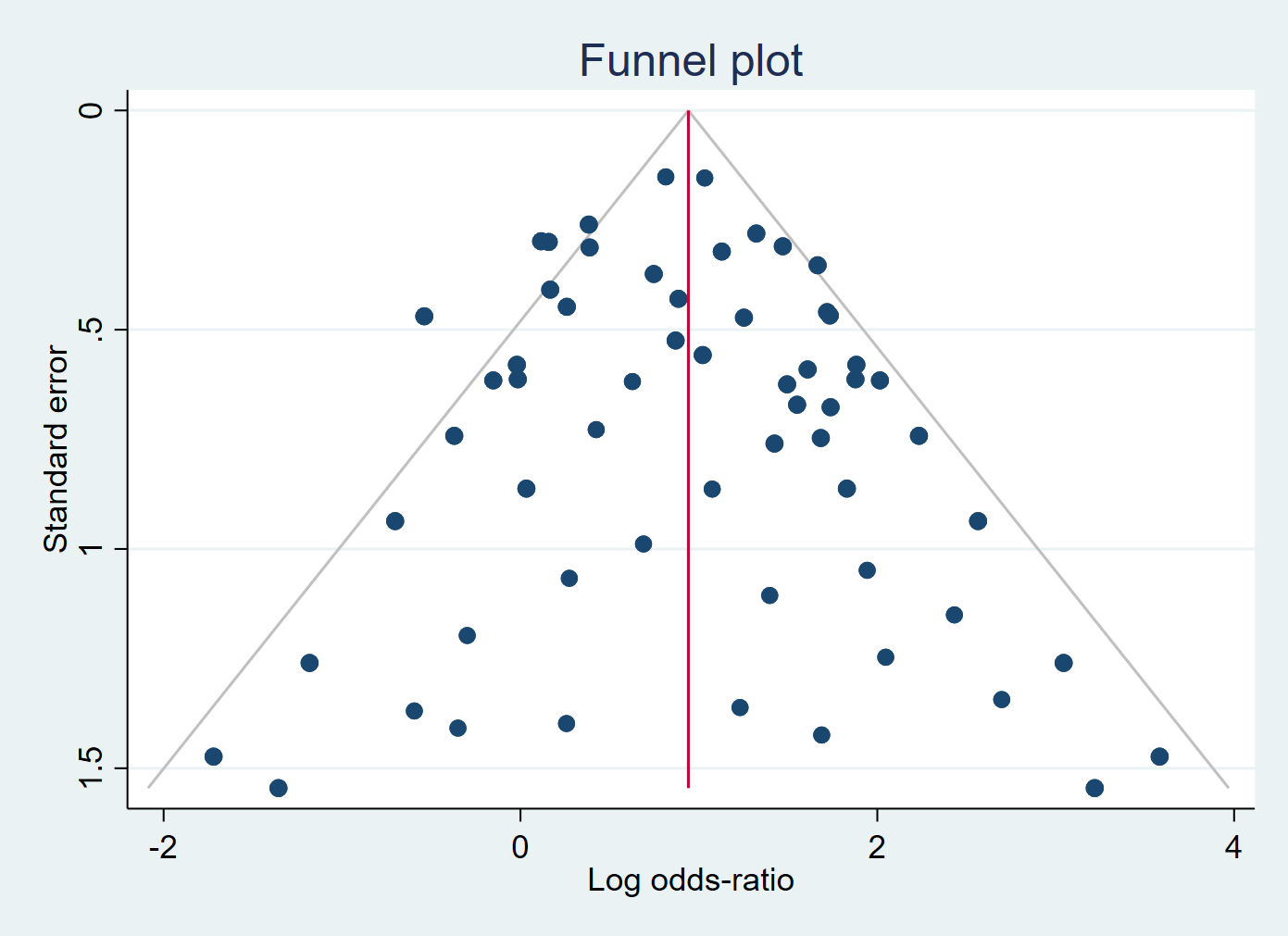Select the leftmost data point in the plot

point(214,756)
